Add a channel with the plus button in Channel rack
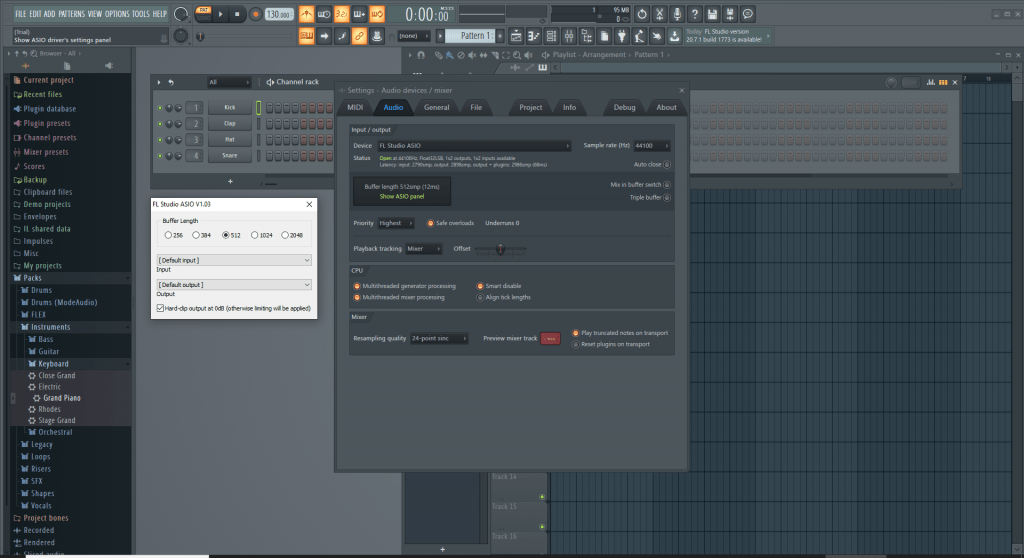 point(230,181)
